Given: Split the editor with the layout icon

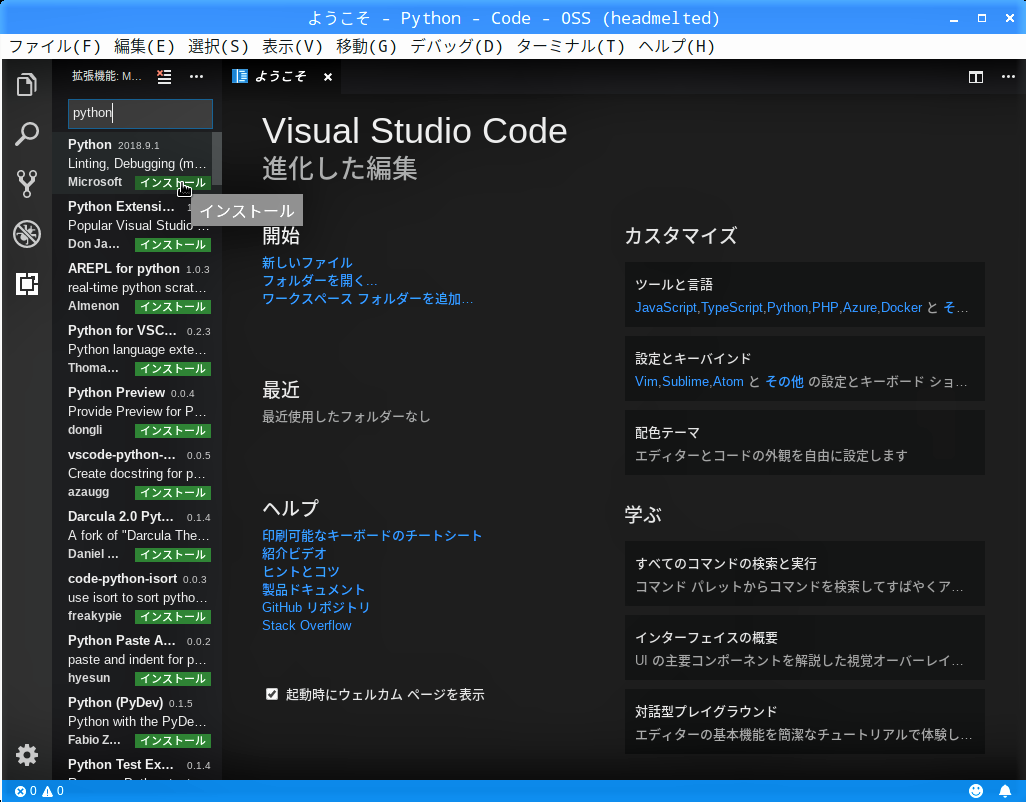Looking at the screenshot, I should 976,77.
